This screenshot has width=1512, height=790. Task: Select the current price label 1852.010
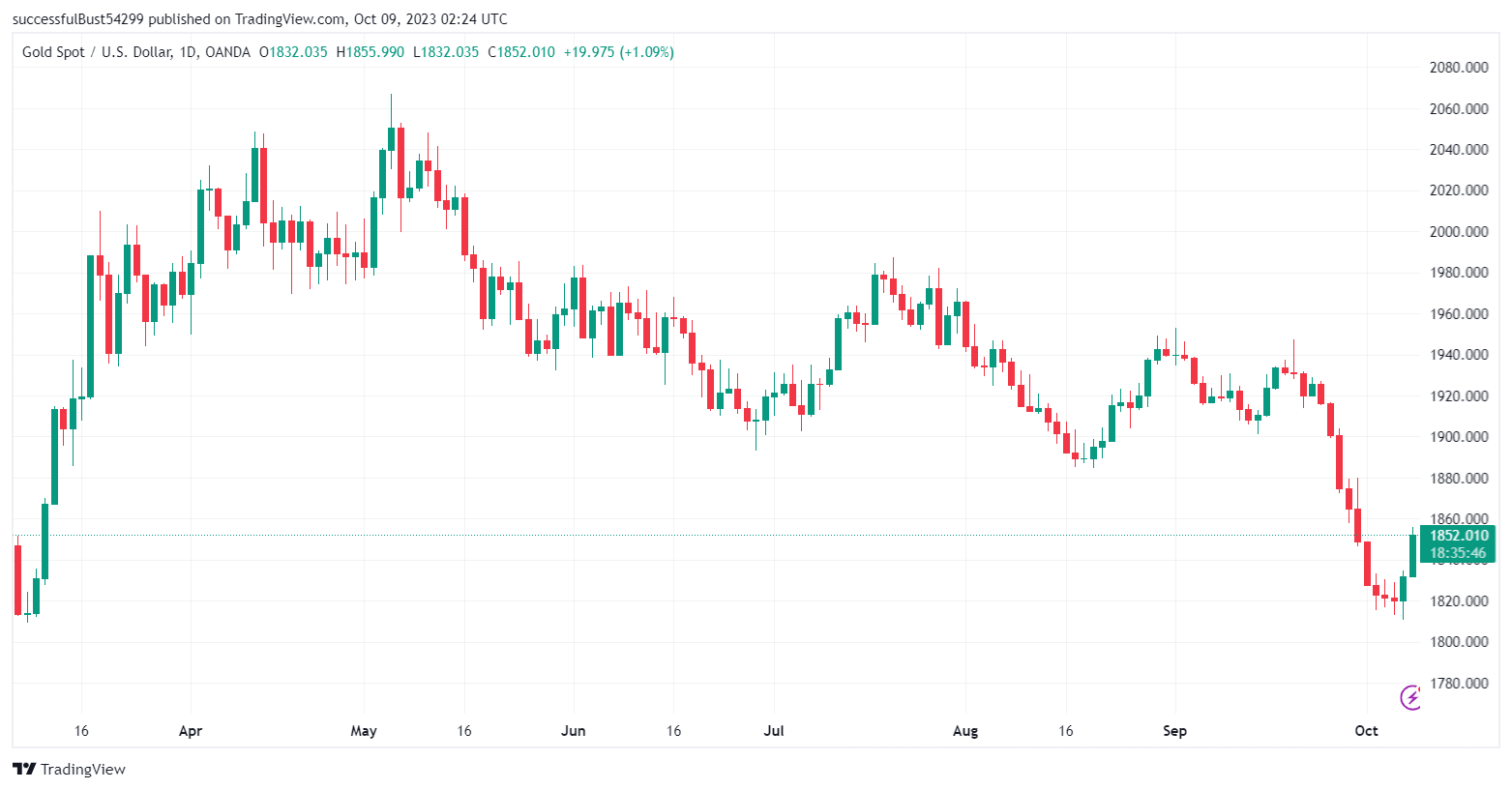point(1459,536)
